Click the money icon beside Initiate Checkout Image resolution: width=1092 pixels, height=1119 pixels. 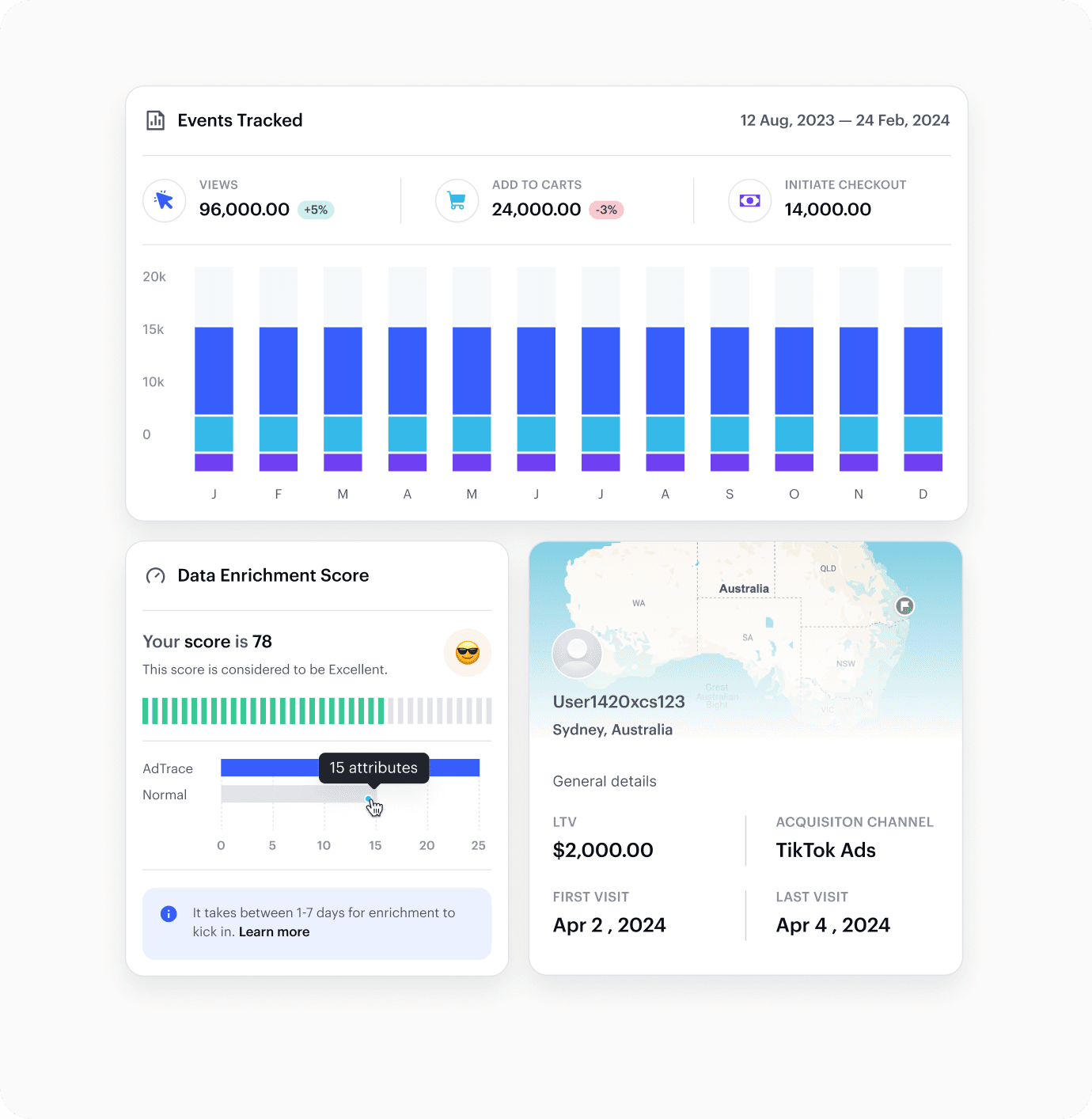click(749, 200)
